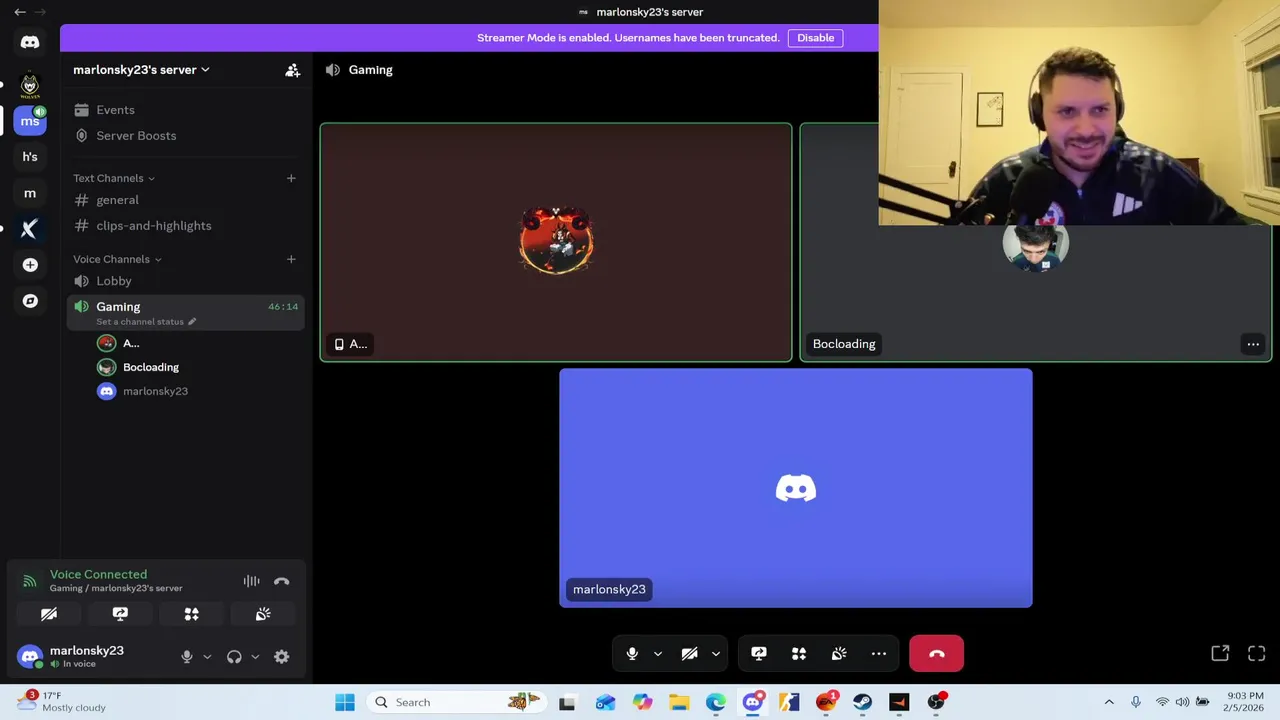Share your screen from the call toolbar
The height and width of the screenshot is (720, 1280).
coord(759,654)
